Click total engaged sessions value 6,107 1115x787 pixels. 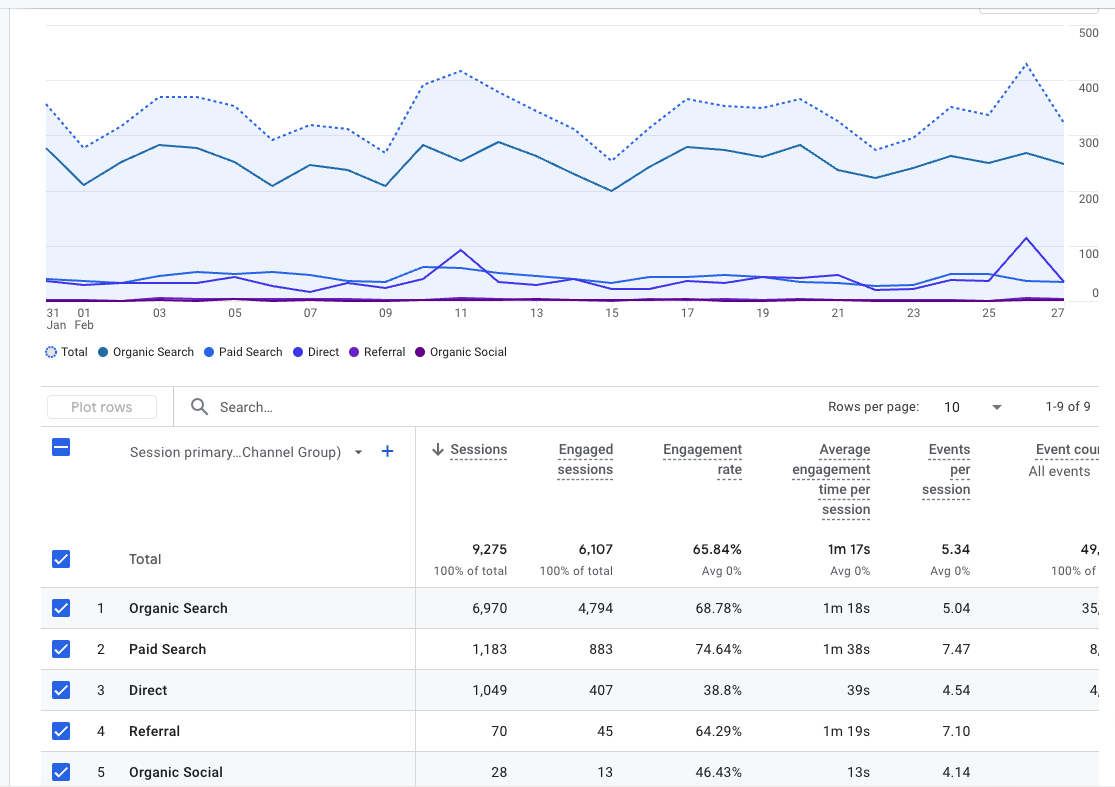(595, 550)
